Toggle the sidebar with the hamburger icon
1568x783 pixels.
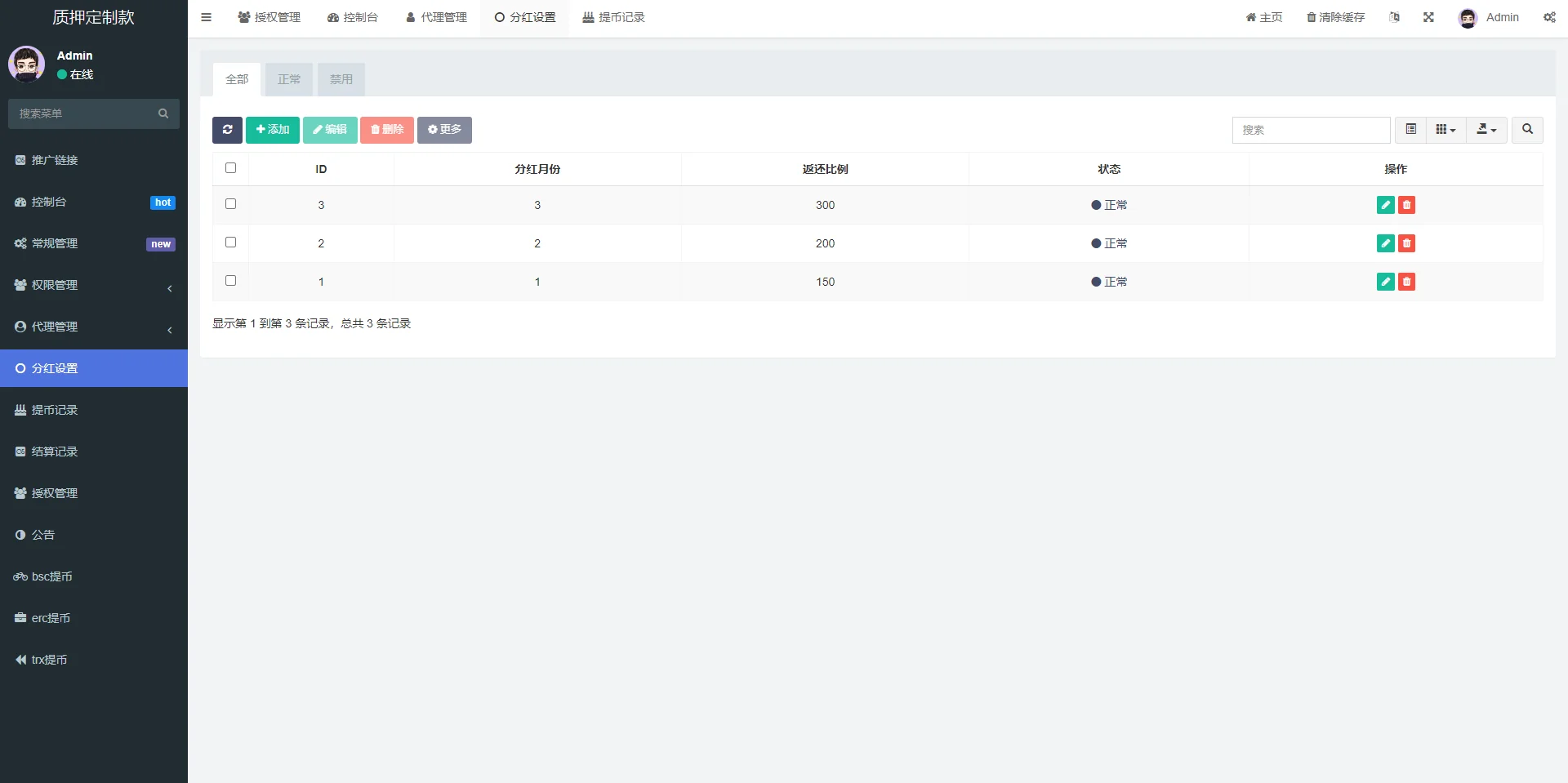(206, 17)
